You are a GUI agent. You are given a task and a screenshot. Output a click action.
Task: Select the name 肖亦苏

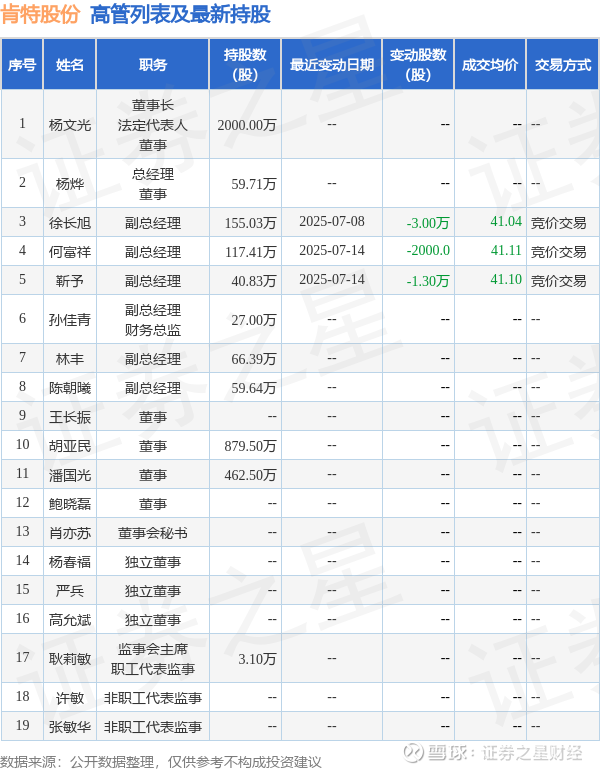[x=70, y=533]
